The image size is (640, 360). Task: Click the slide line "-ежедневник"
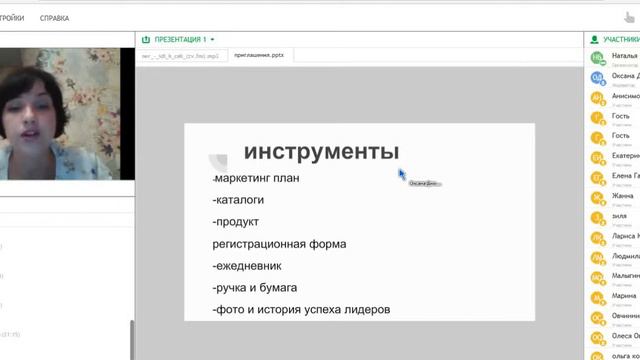tap(247, 266)
